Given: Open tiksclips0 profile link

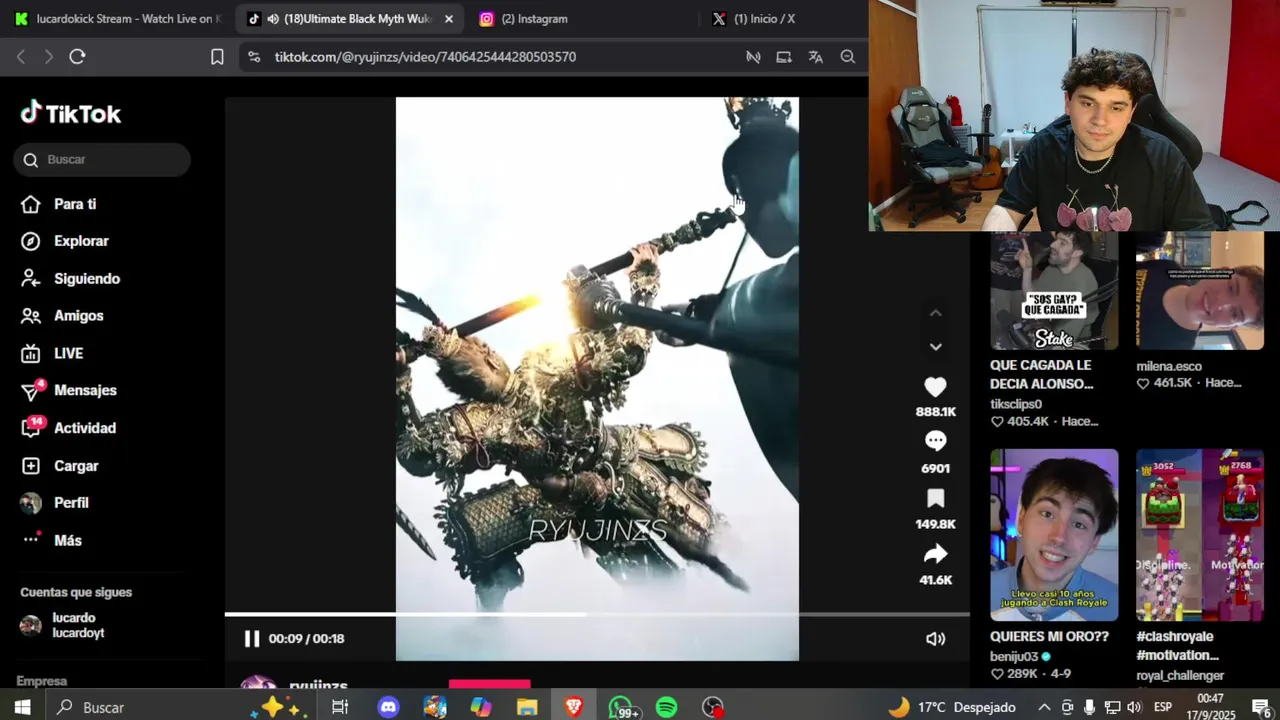Looking at the screenshot, I should click(1016, 405).
